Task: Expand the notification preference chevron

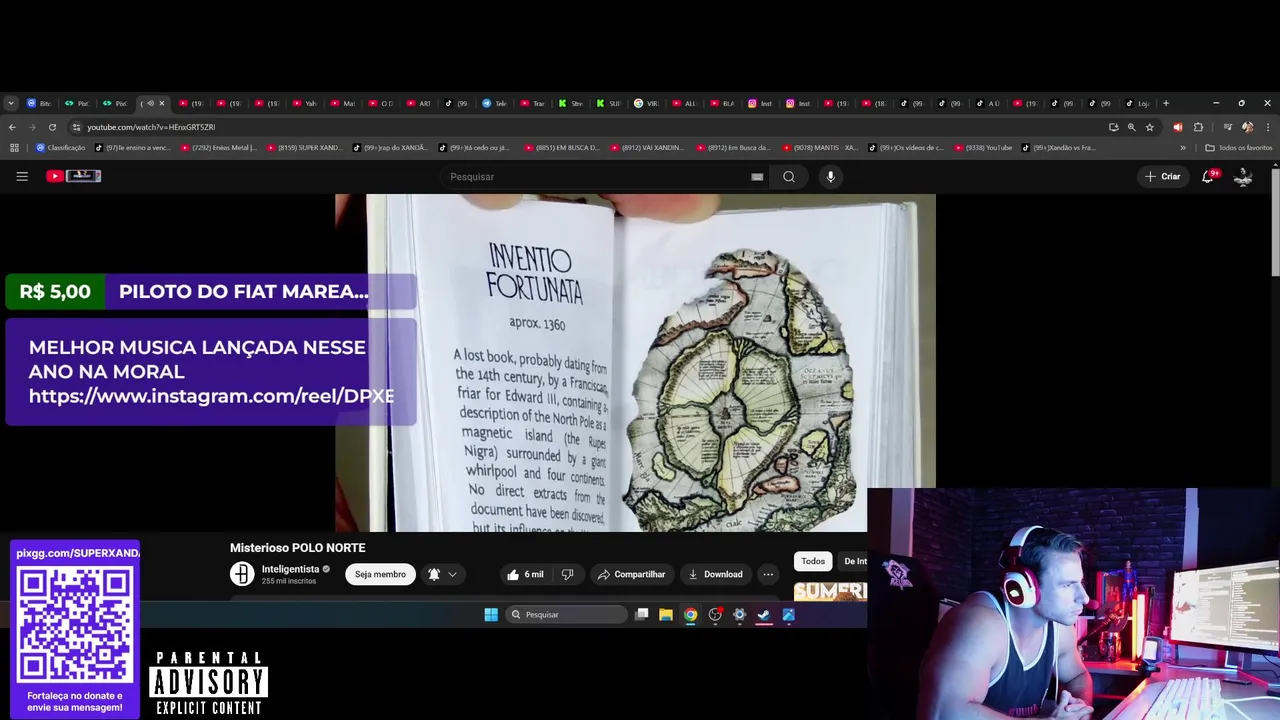Action: [452, 574]
